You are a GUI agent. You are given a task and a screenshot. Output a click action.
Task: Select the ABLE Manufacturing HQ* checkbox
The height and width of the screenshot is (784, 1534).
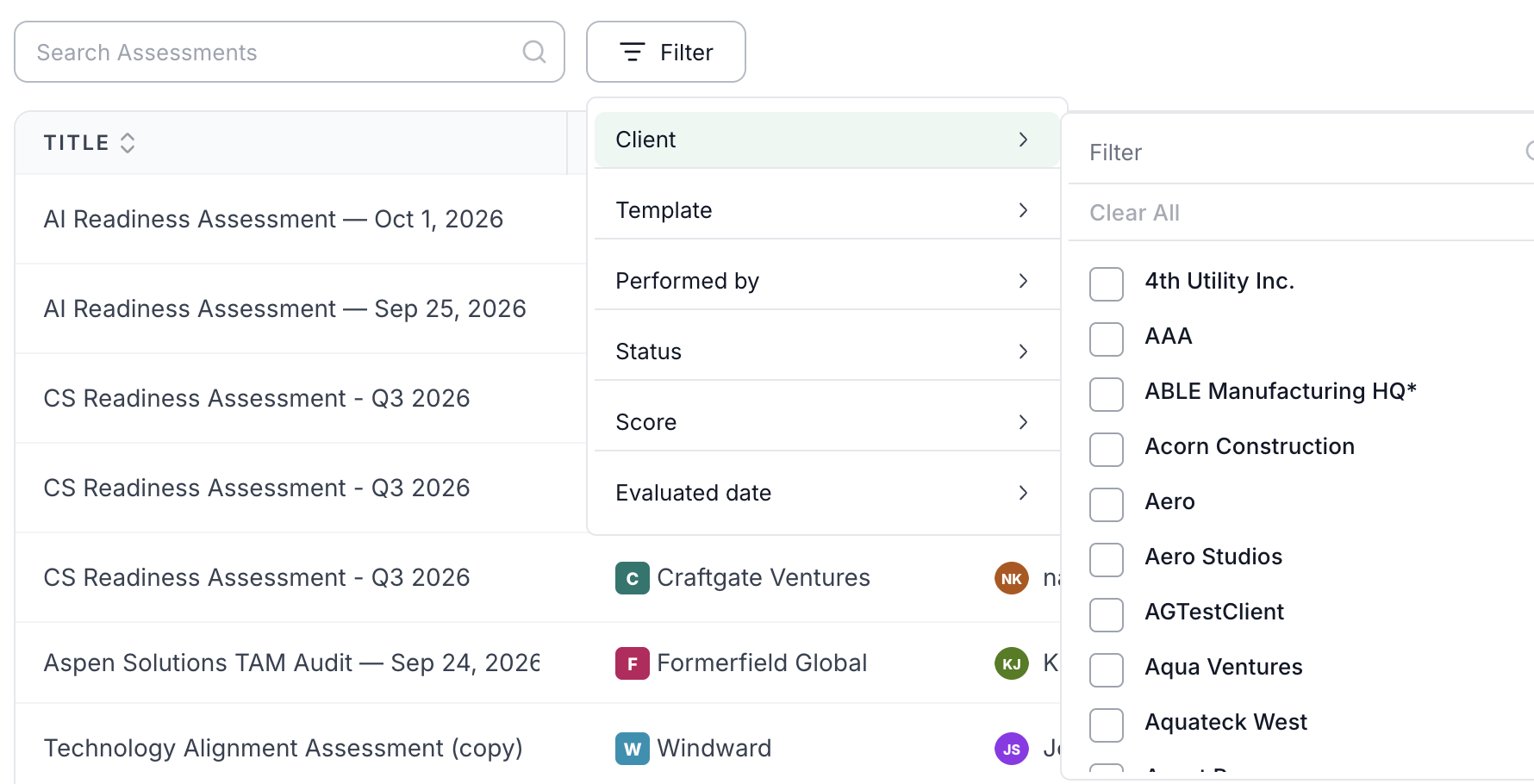point(1107,395)
